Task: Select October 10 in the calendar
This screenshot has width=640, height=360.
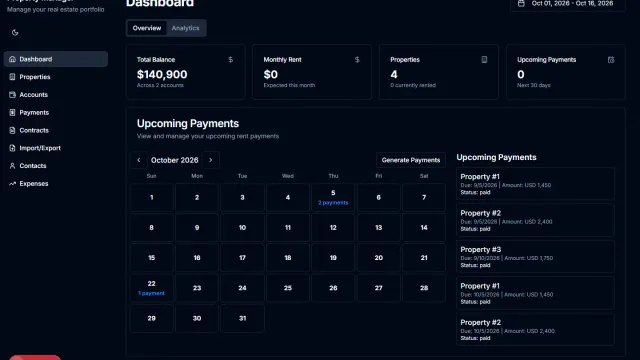Action: point(242,228)
